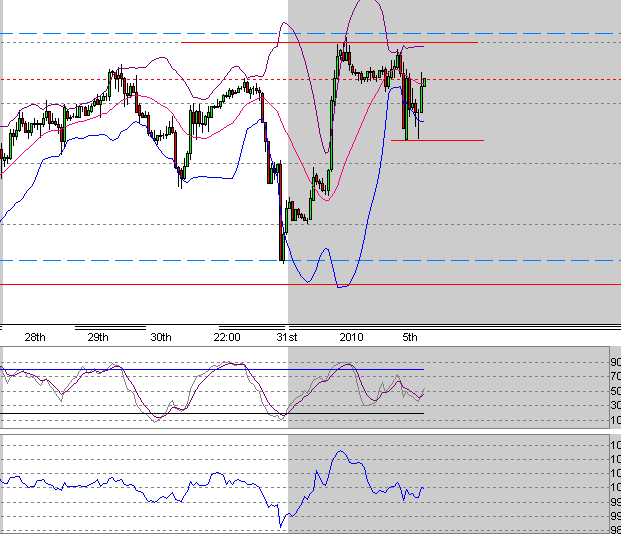Select the 22:00 time marker
The height and width of the screenshot is (536, 621).
pyautogui.click(x=227, y=338)
